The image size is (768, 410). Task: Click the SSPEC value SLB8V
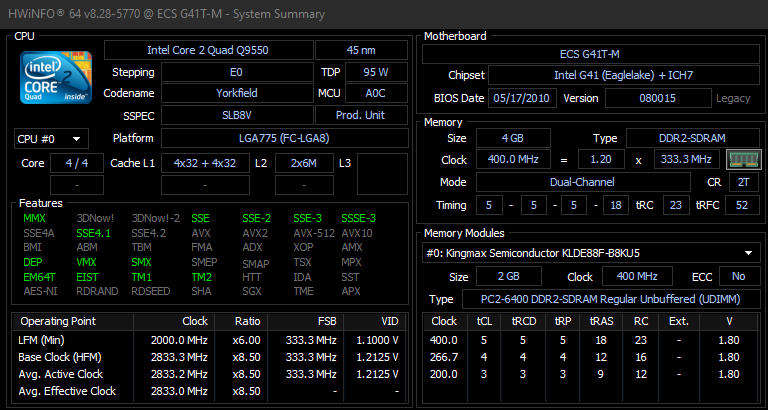pos(237,116)
